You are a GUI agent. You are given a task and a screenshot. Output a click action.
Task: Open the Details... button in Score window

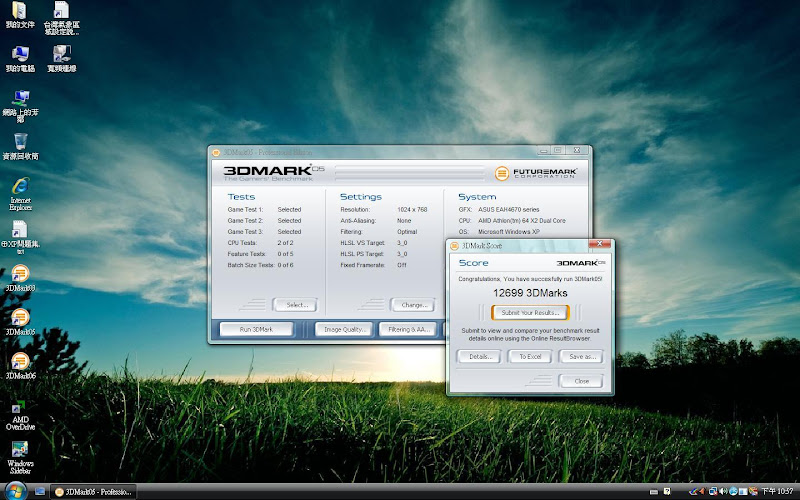[x=479, y=357]
